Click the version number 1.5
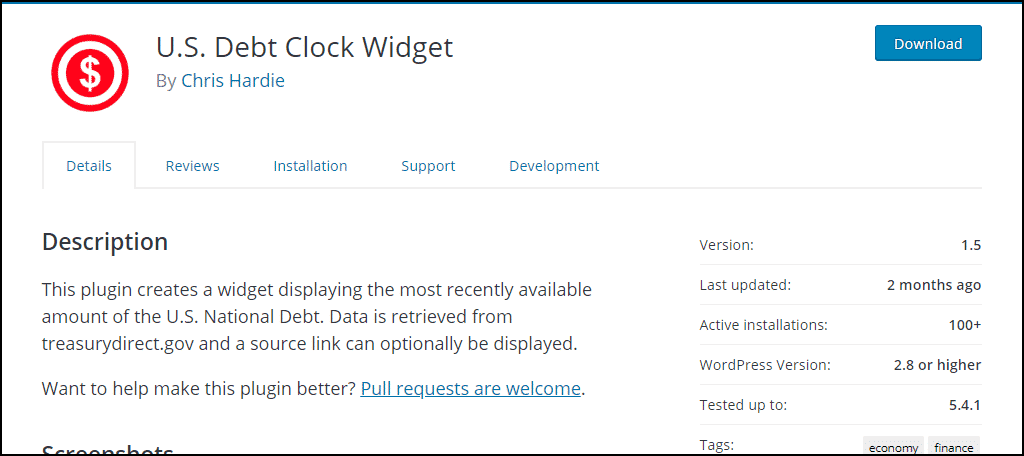This screenshot has height=456, width=1024. 971,246
